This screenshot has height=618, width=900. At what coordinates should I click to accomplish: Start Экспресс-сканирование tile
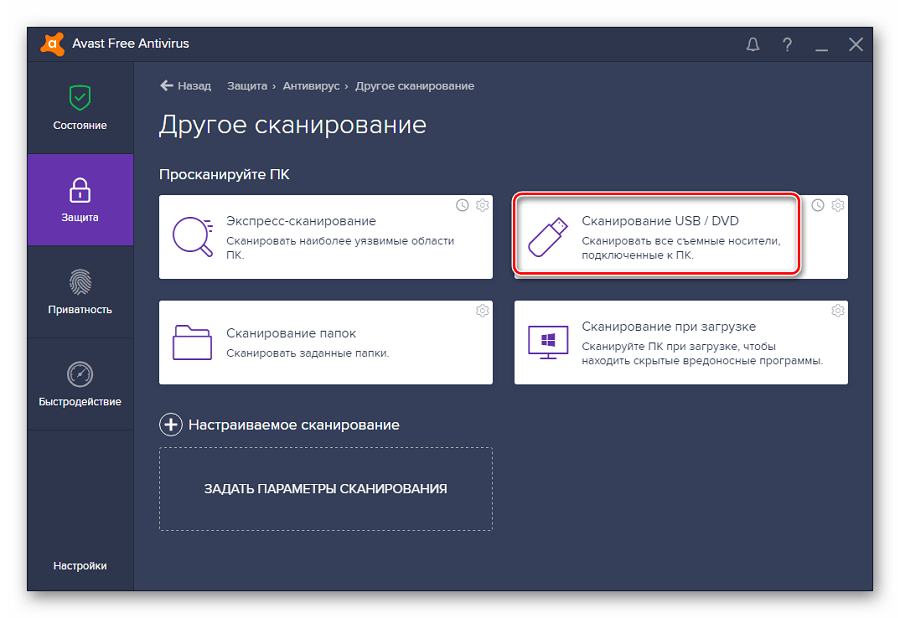click(325, 237)
